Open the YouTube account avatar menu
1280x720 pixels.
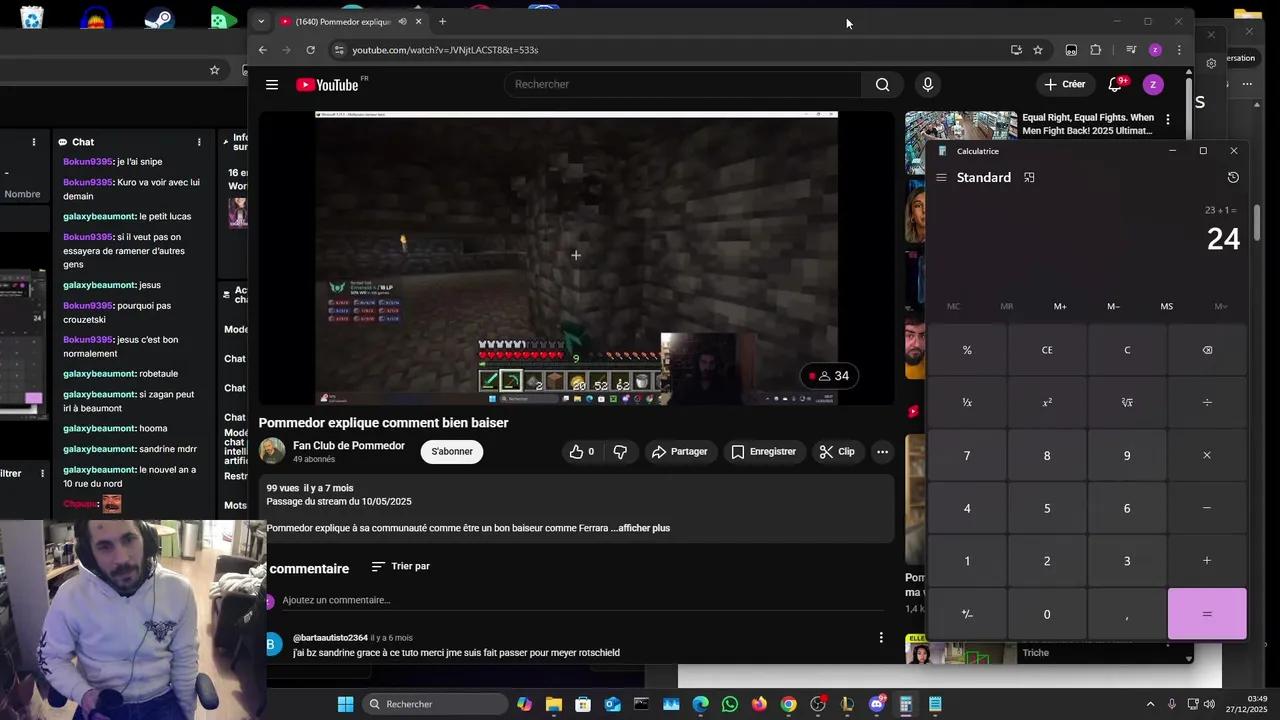coord(1153,85)
